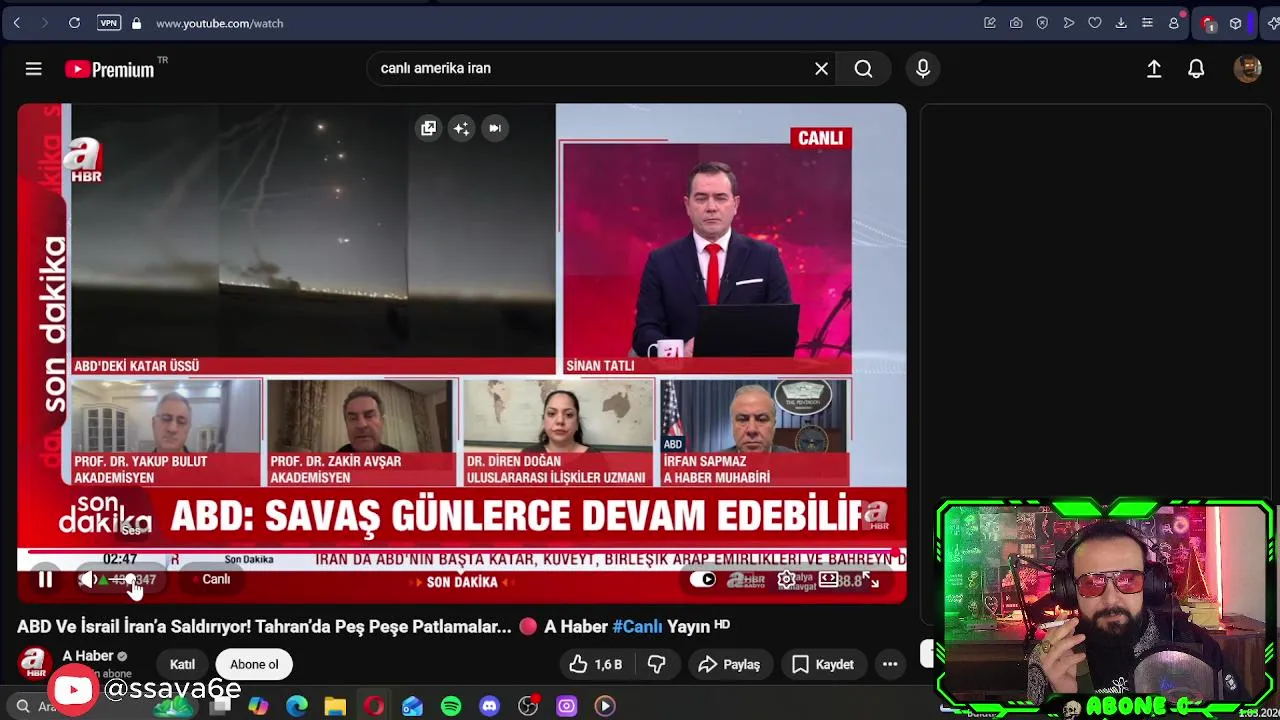Save video with Kaydet button
Screen dimensions: 1280x720
[823, 664]
